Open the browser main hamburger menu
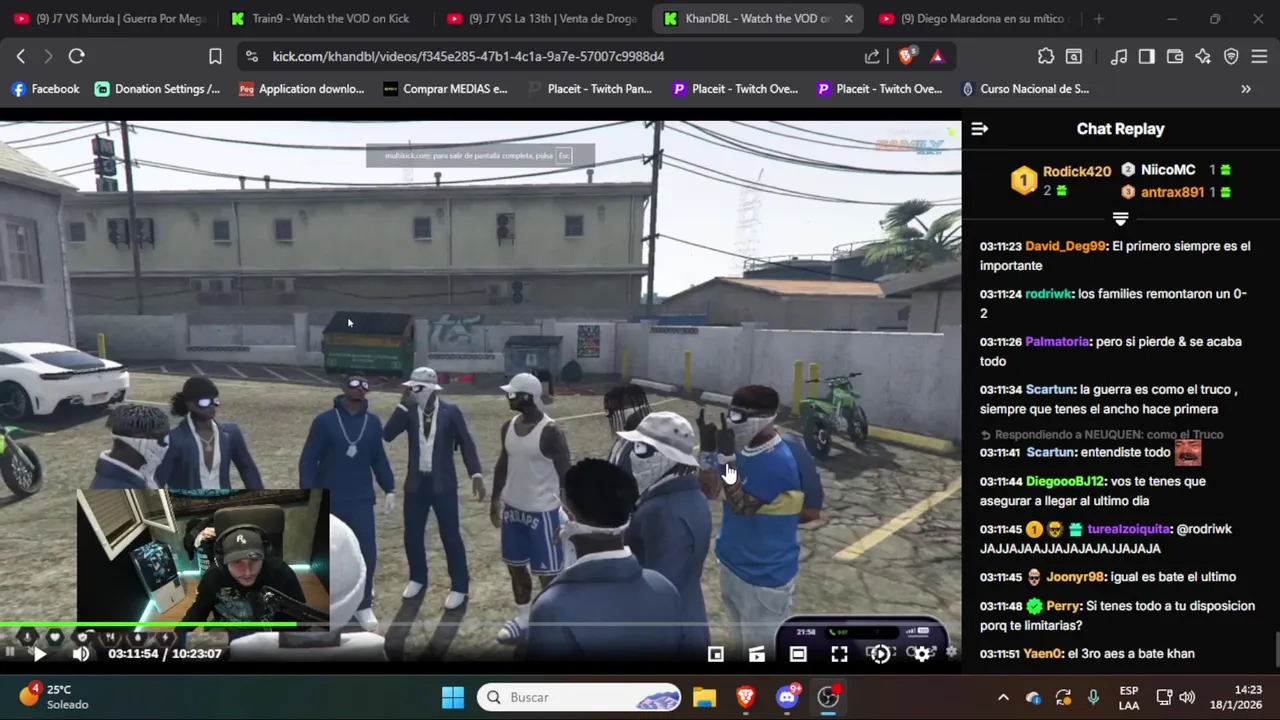Screen dimensions: 1280x720 pyautogui.click(x=1259, y=57)
